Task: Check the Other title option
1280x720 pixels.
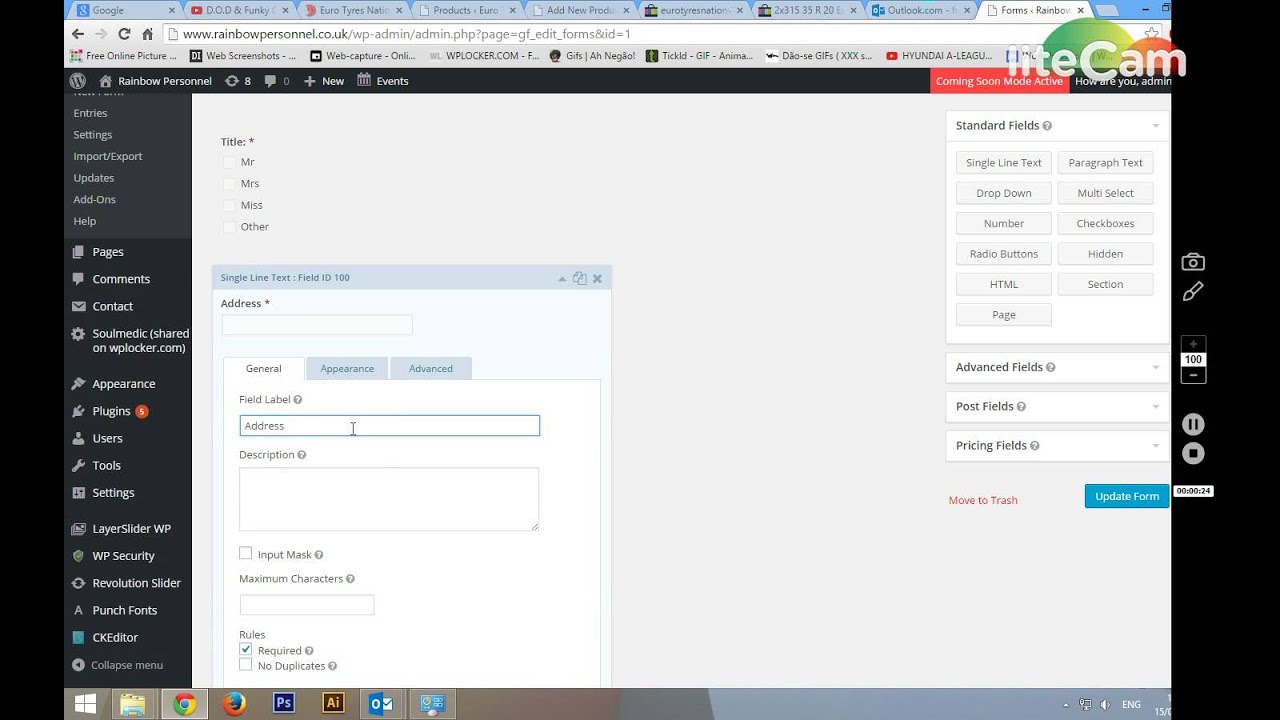Action: pos(229,227)
